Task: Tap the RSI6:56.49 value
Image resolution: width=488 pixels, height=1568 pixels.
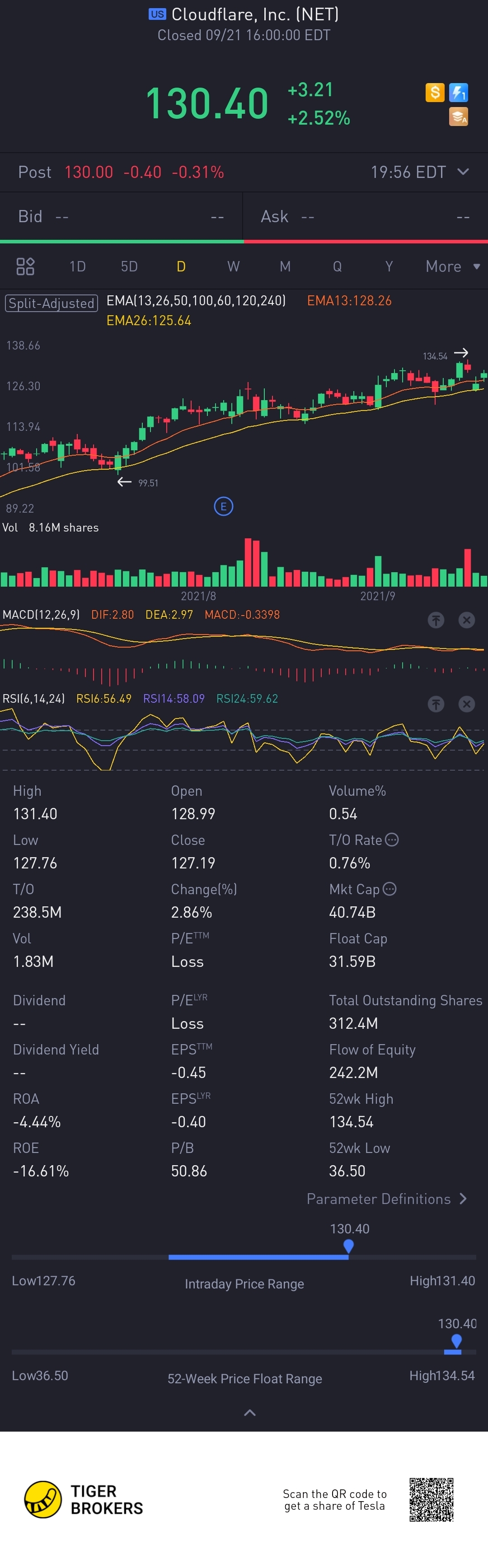Action: tap(103, 698)
